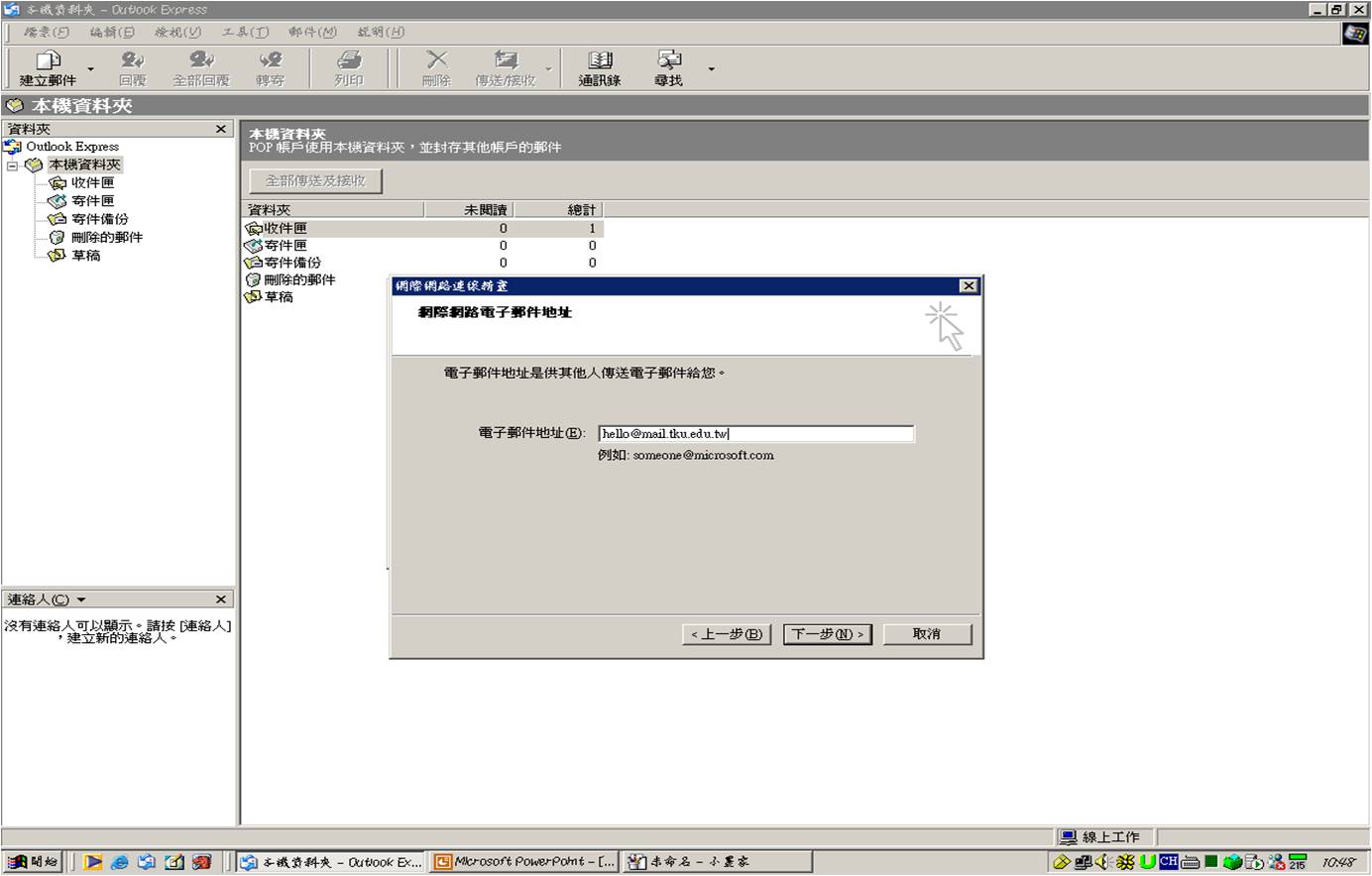The height and width of the screenshot is (876, 1372).
Task: Select 草稿 in the folder tree
Action: (x=85, y=256)
